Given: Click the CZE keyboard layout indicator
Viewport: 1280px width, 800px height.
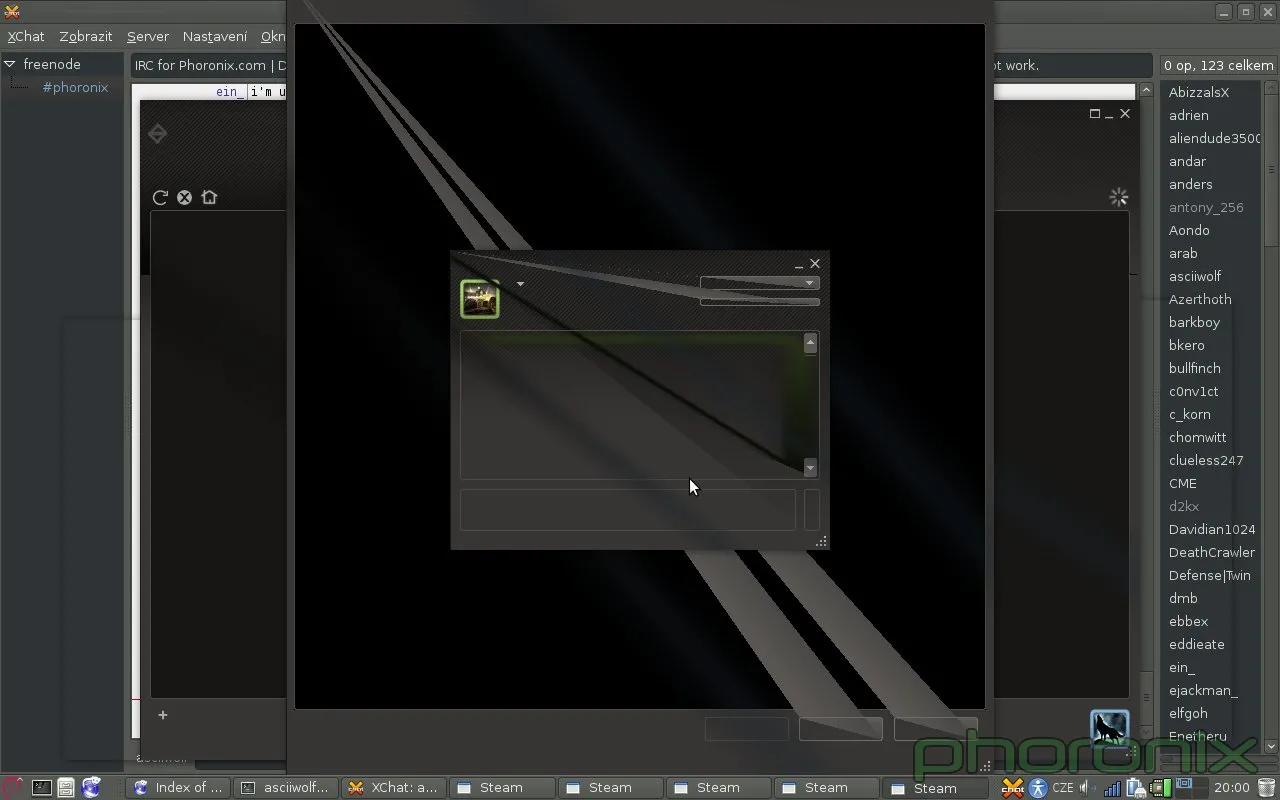Looking at the screenshot, I should coord(1063,788).
